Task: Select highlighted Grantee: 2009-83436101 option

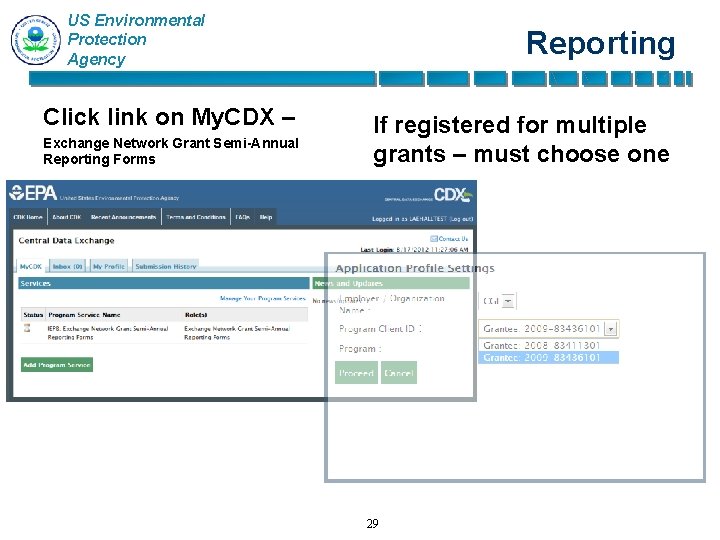Action: (x=549, y=358)
